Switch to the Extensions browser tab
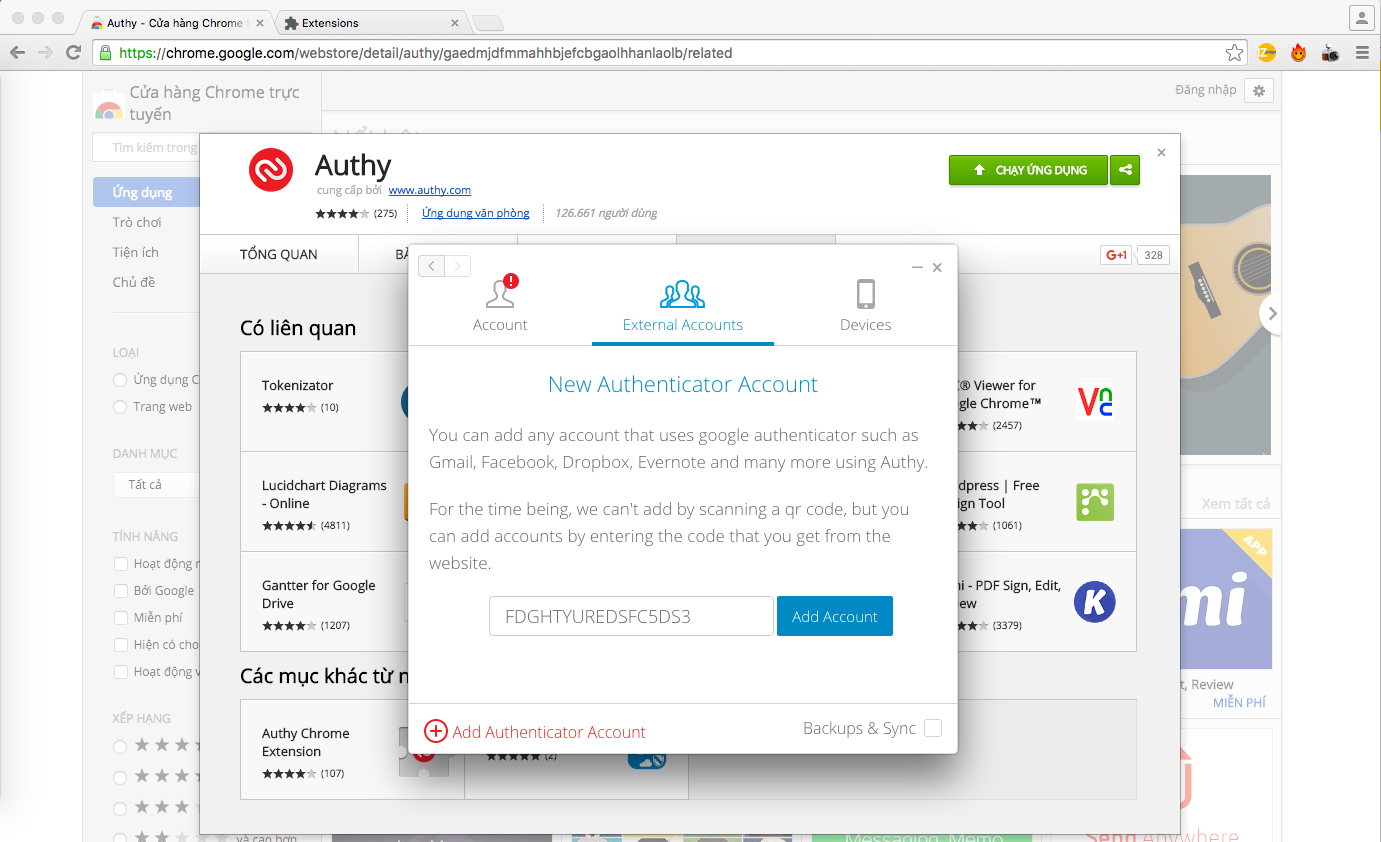 [x=370, y=22]
